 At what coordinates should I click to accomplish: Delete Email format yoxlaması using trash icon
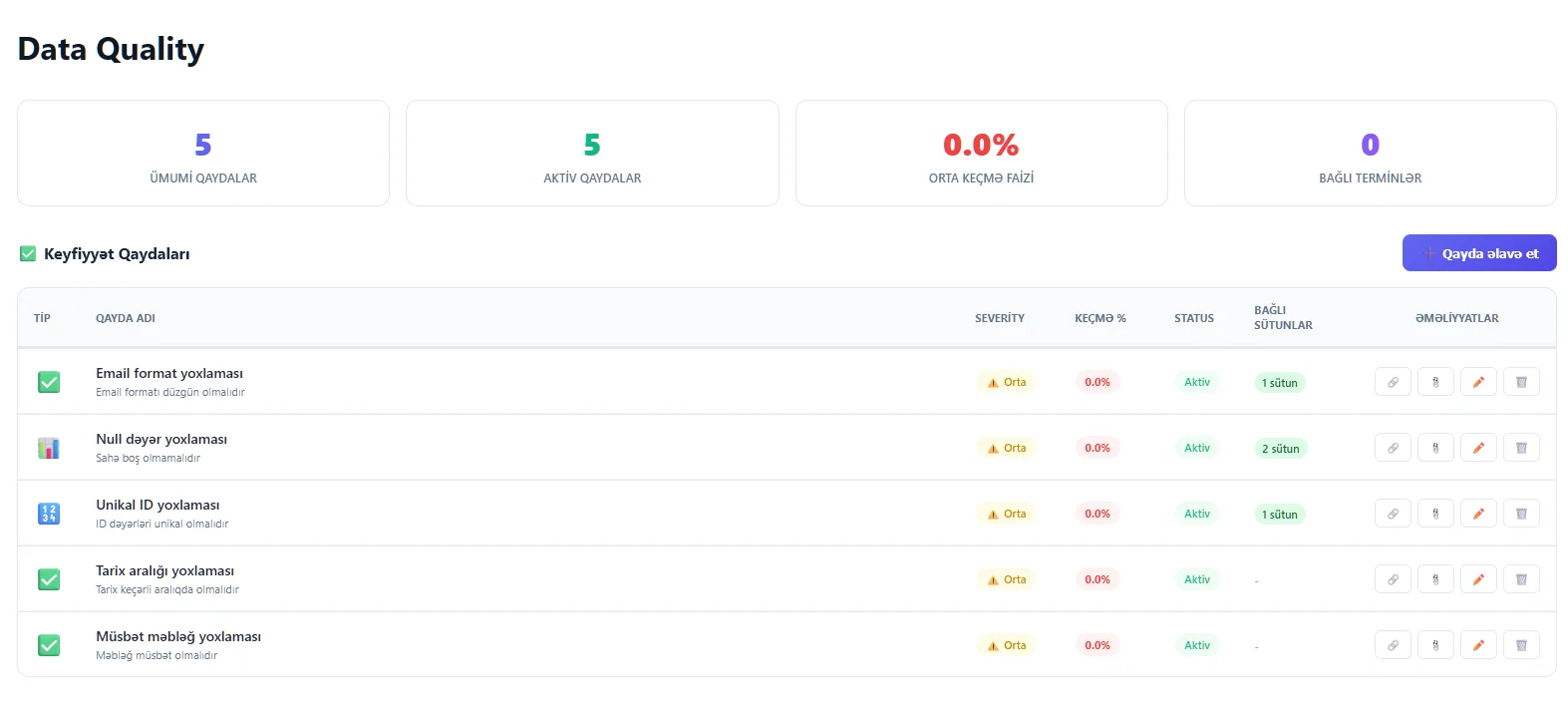click(1521, 382)
